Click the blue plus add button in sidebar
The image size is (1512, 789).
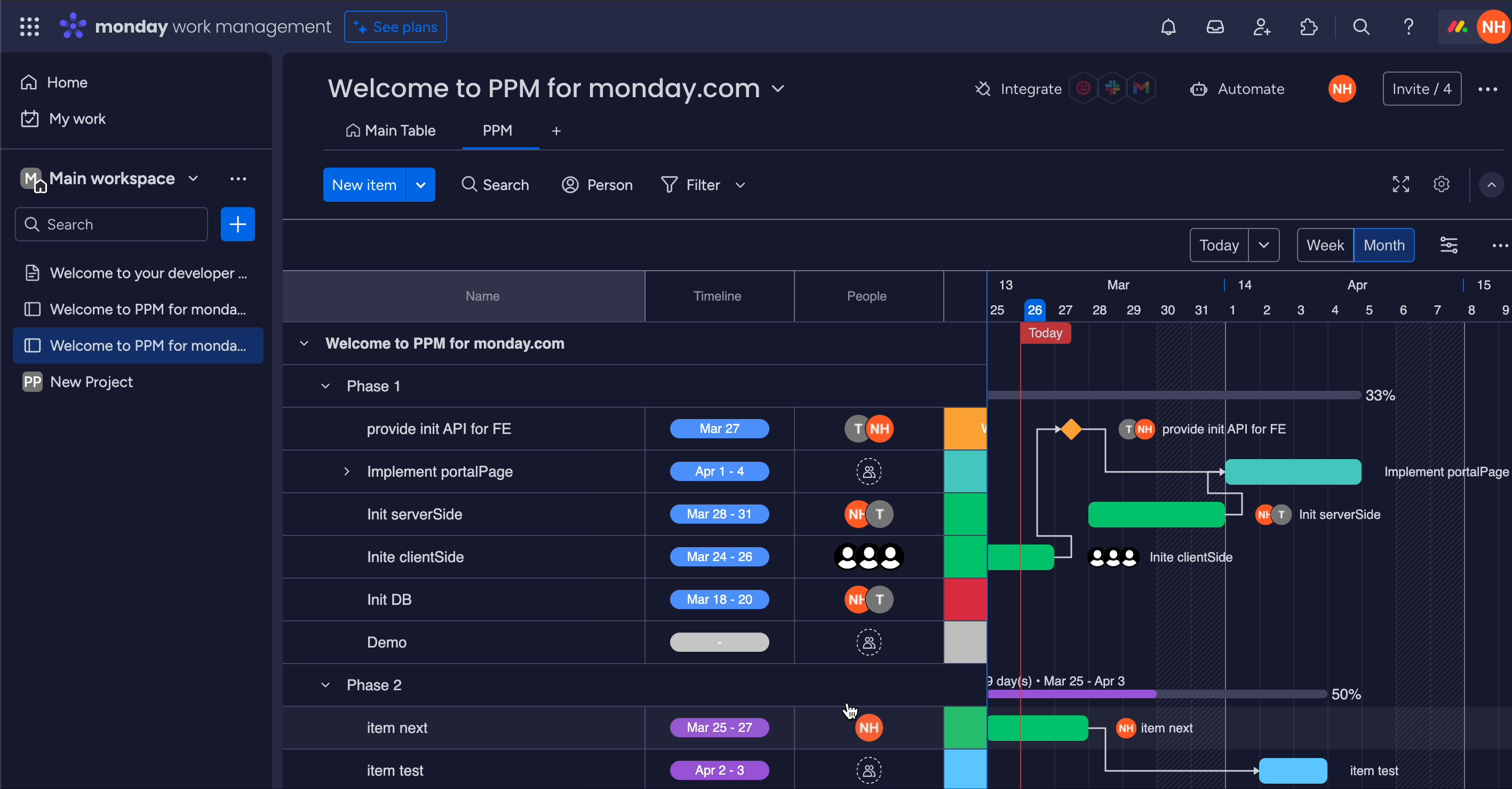tap(237, 224)
